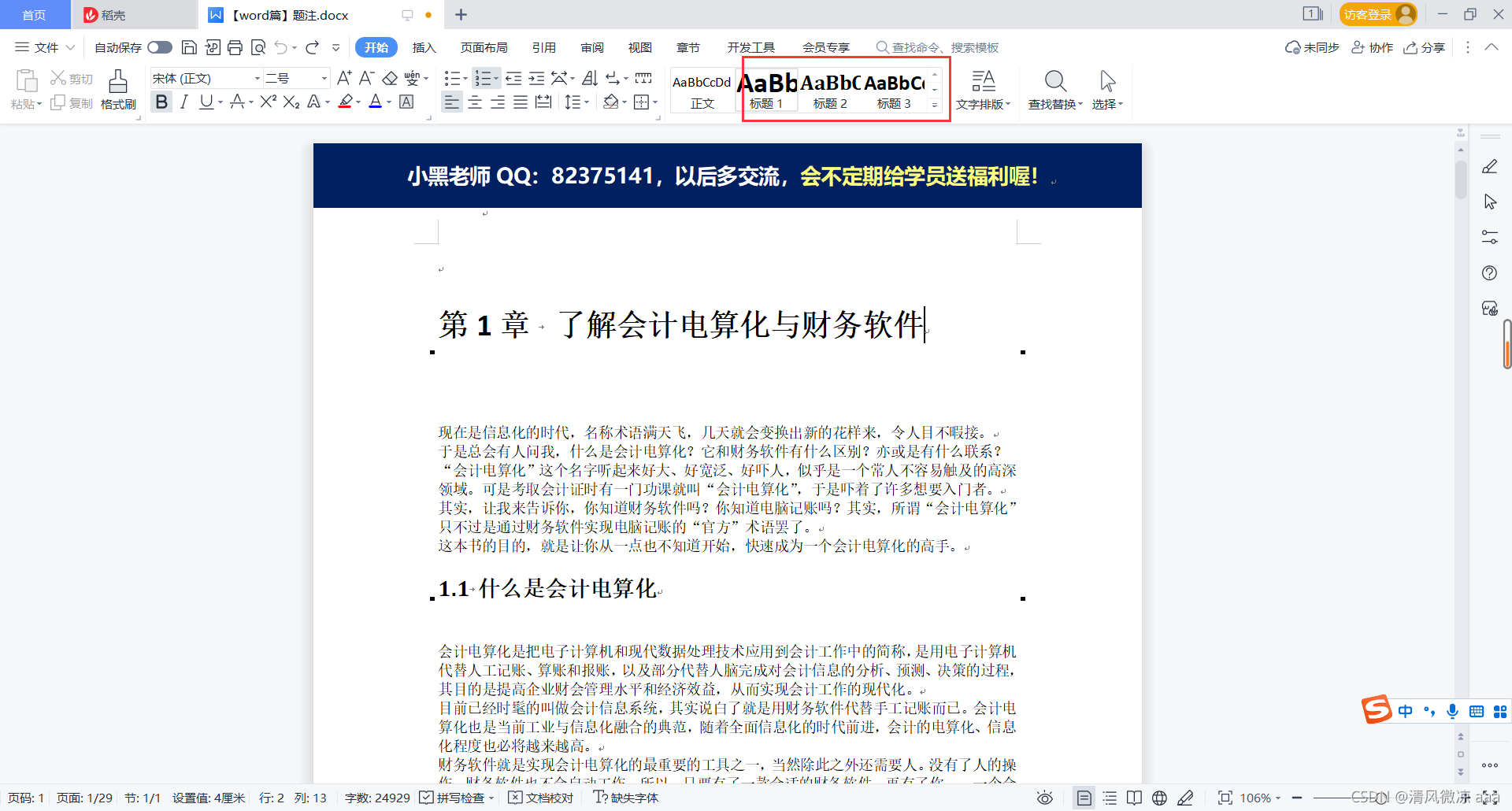This screenshot has width=1512, height=811.
Task: Apply superscript to selected text
Action: coord(267,102)
